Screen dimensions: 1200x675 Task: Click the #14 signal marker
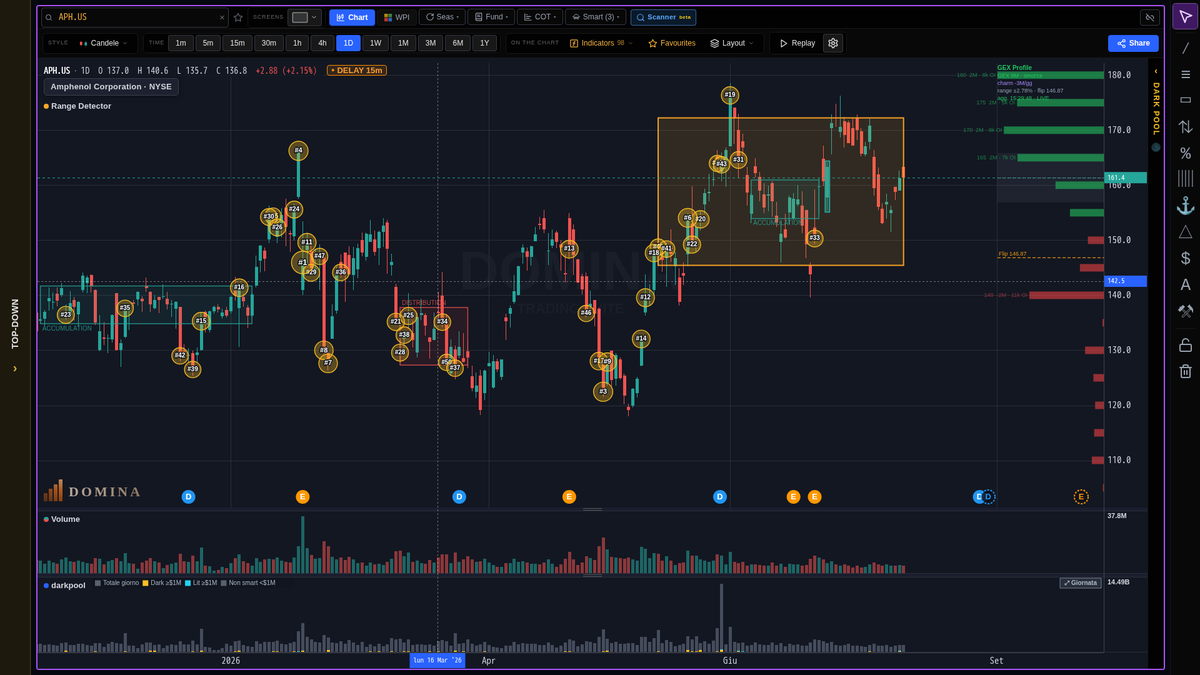(641, 339)
